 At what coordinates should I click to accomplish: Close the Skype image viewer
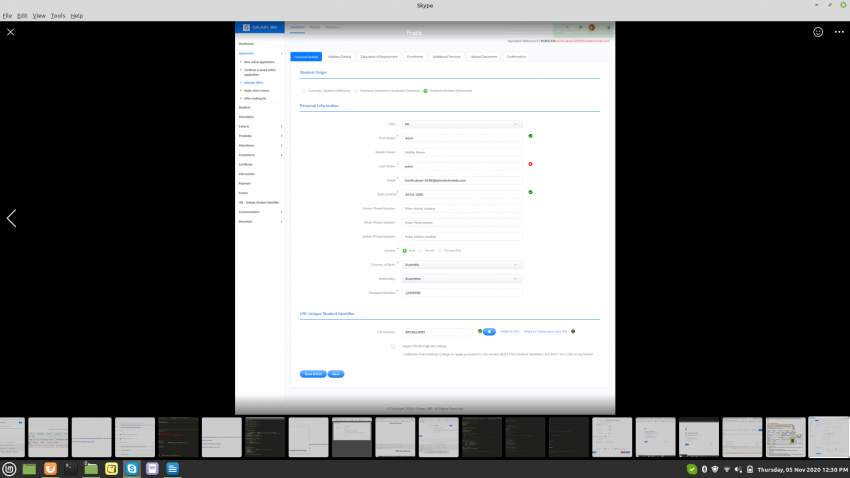pos(11,32)
